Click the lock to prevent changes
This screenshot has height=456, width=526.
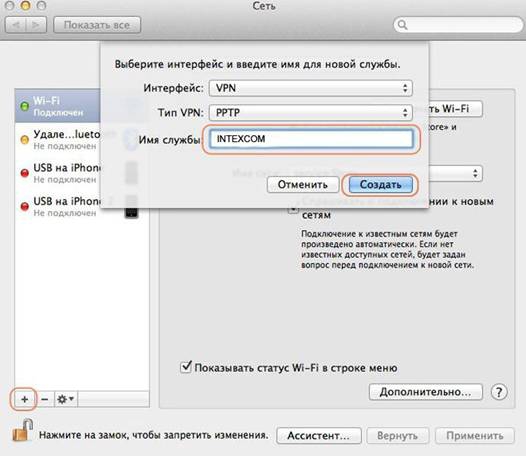23,431
